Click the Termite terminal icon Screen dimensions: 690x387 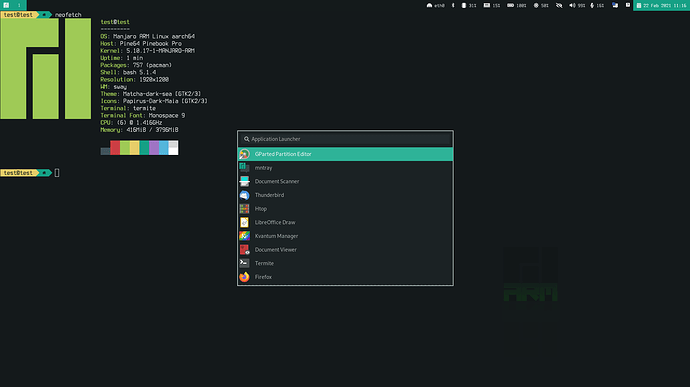(244, 263)
